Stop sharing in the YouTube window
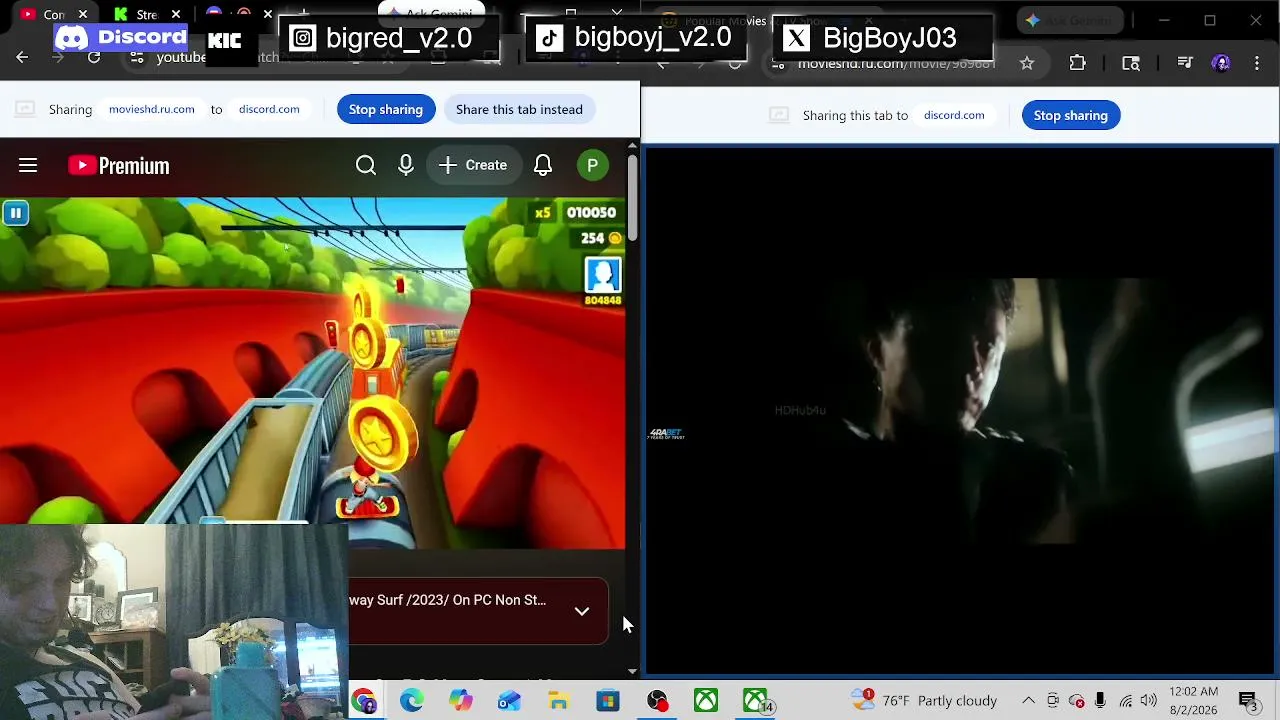Screen dimensions: 1280x720 click(x=386, y=109)
